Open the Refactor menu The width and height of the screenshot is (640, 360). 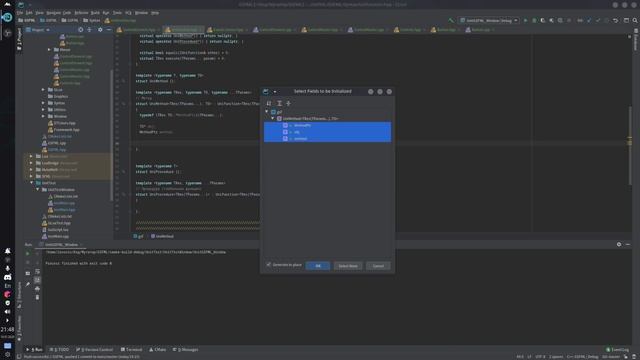click(x=81, y=13)
